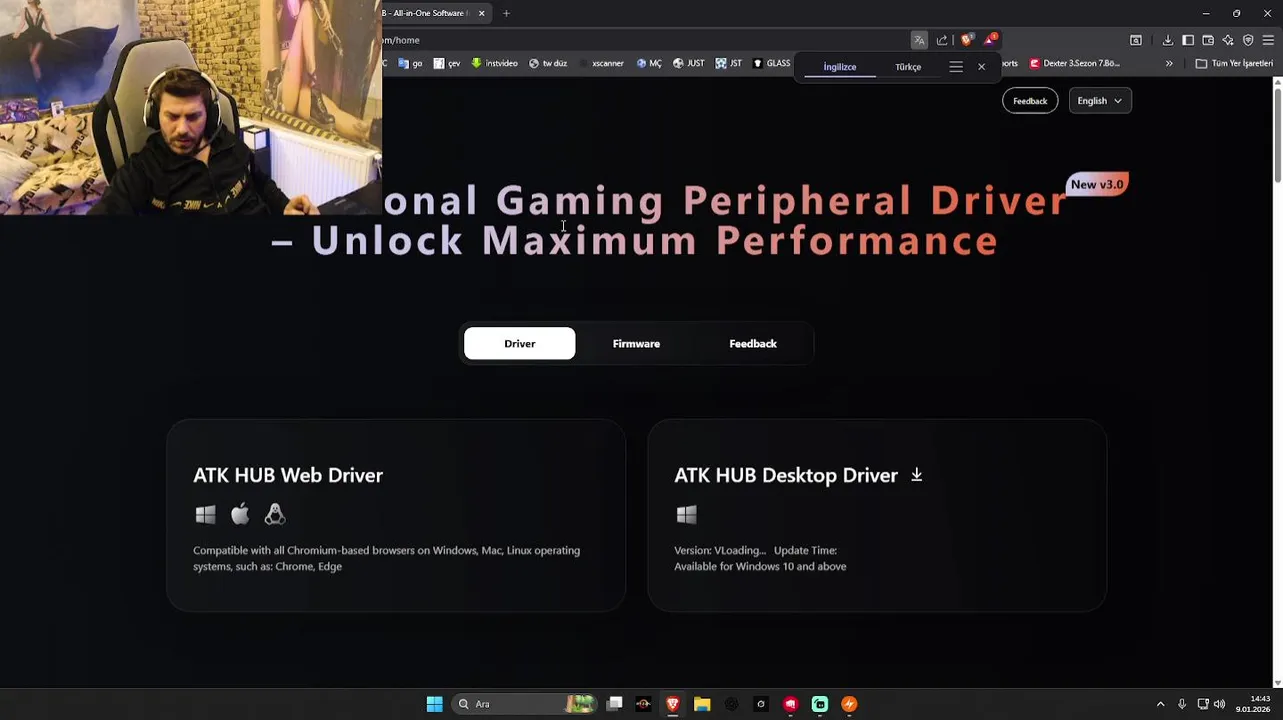1283x720 pixels.
Task: Open the JUST bookmark
Action: click(x=689, y=63)
